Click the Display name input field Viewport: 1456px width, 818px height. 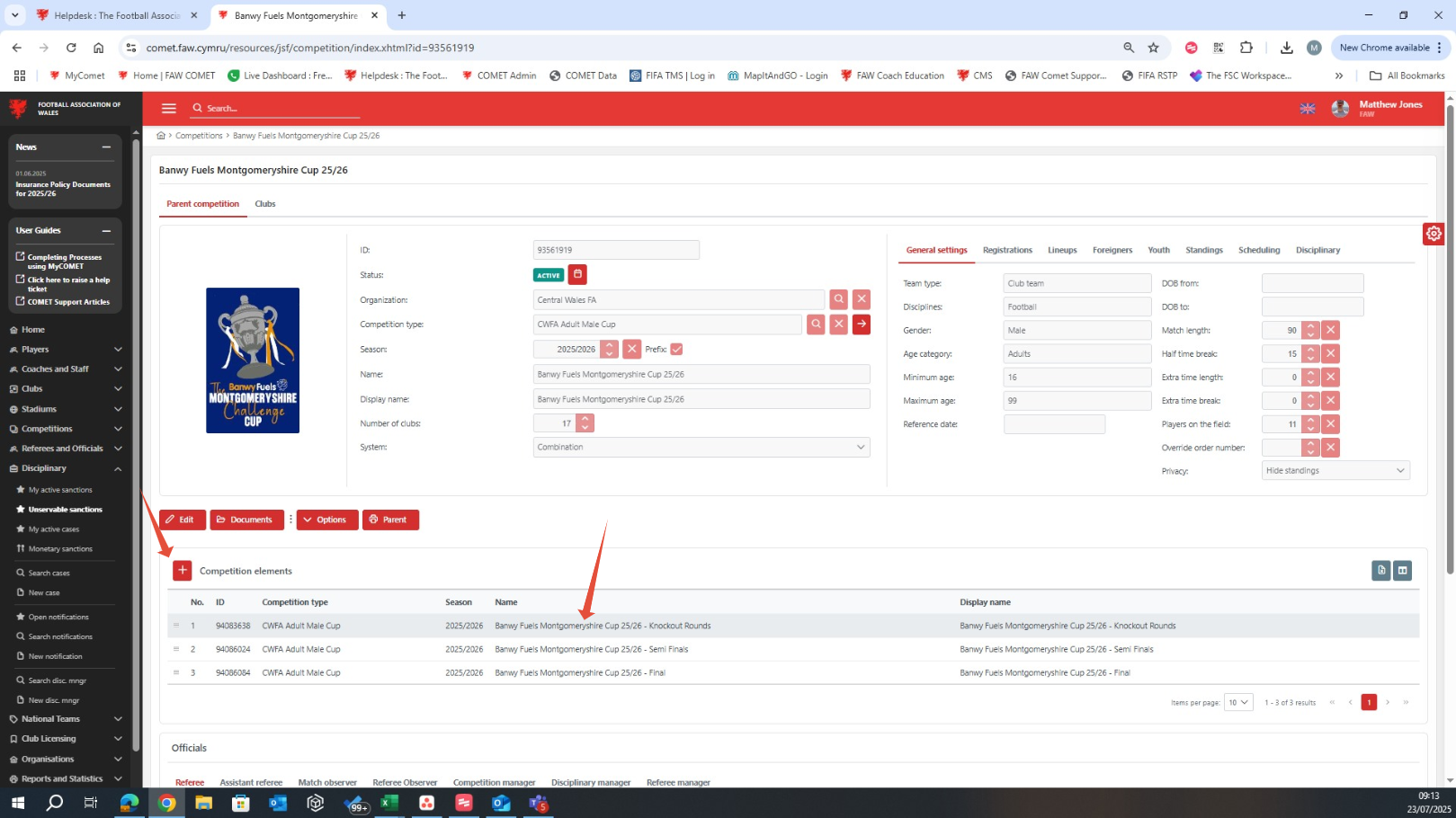click(701, 399)
